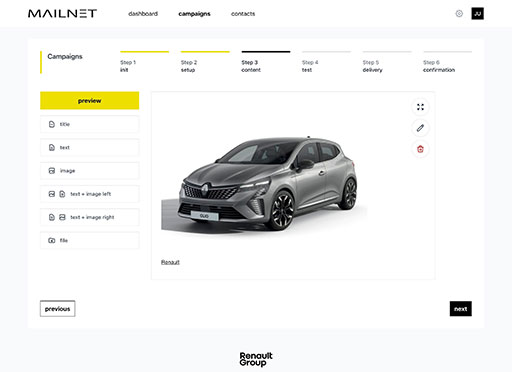Go to Step 1 init
This screenshot has width=512, height=372.
point(144,62)
